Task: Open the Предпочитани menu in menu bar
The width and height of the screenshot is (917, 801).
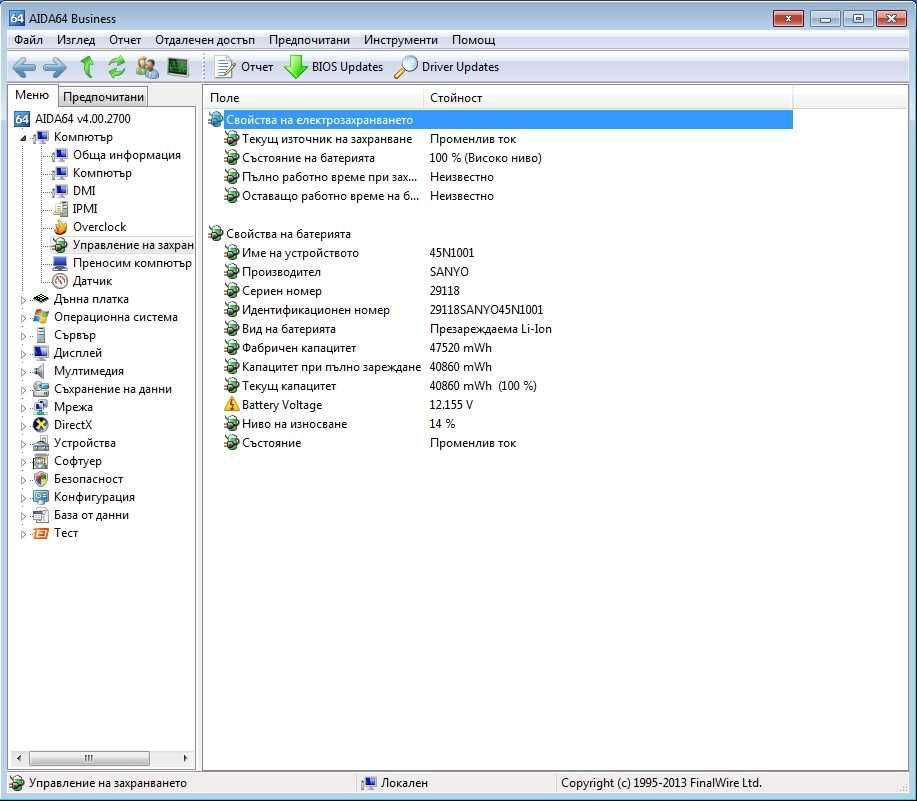Action: tap(309, 40)
